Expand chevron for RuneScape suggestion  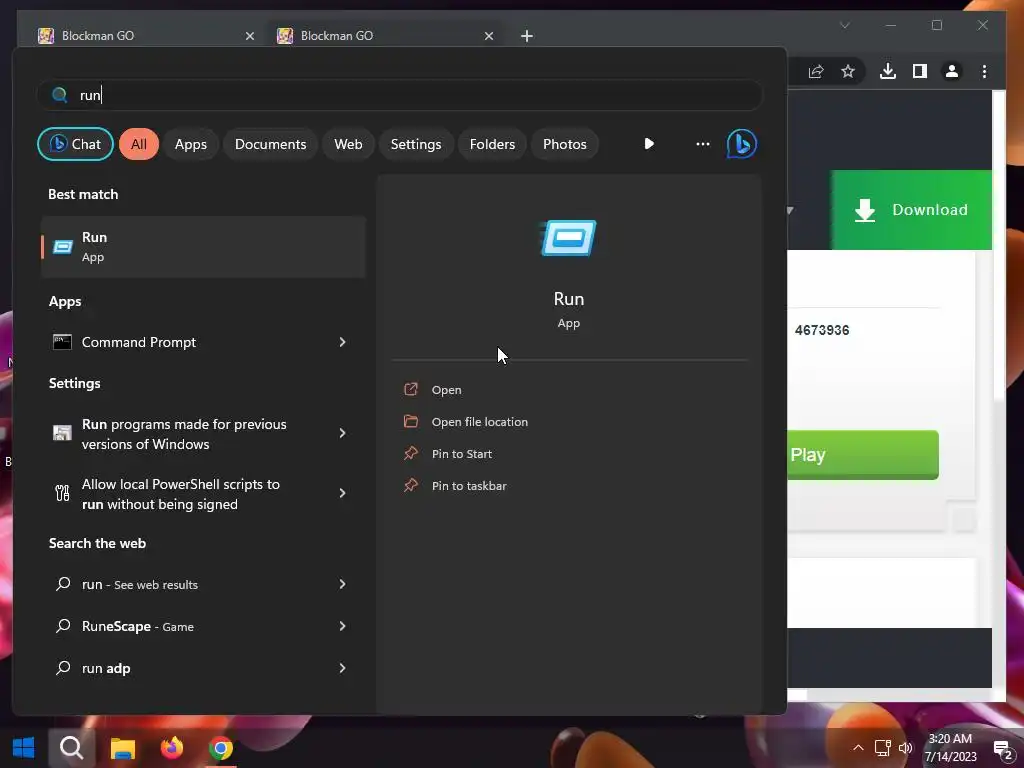pyautogui.click(x=342, y=626)
